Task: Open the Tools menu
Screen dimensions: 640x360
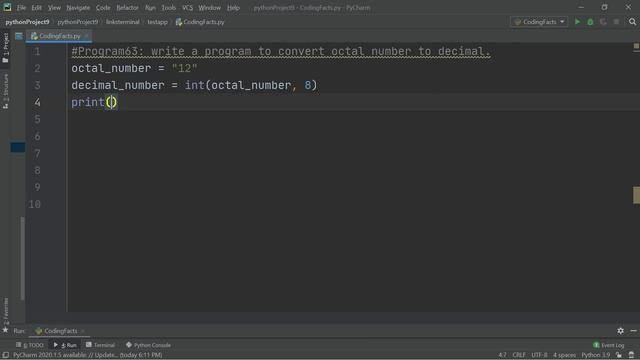Action: tap(168, 8)
